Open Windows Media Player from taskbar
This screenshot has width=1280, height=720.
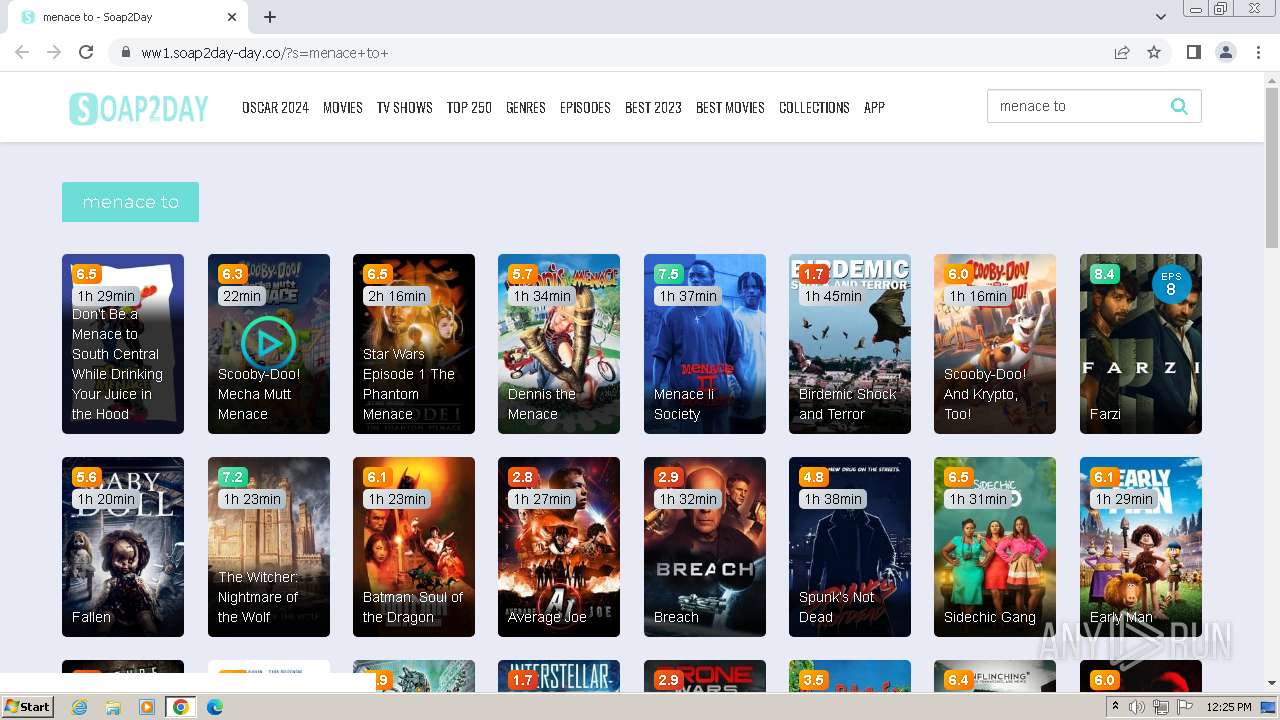point(146,707)
